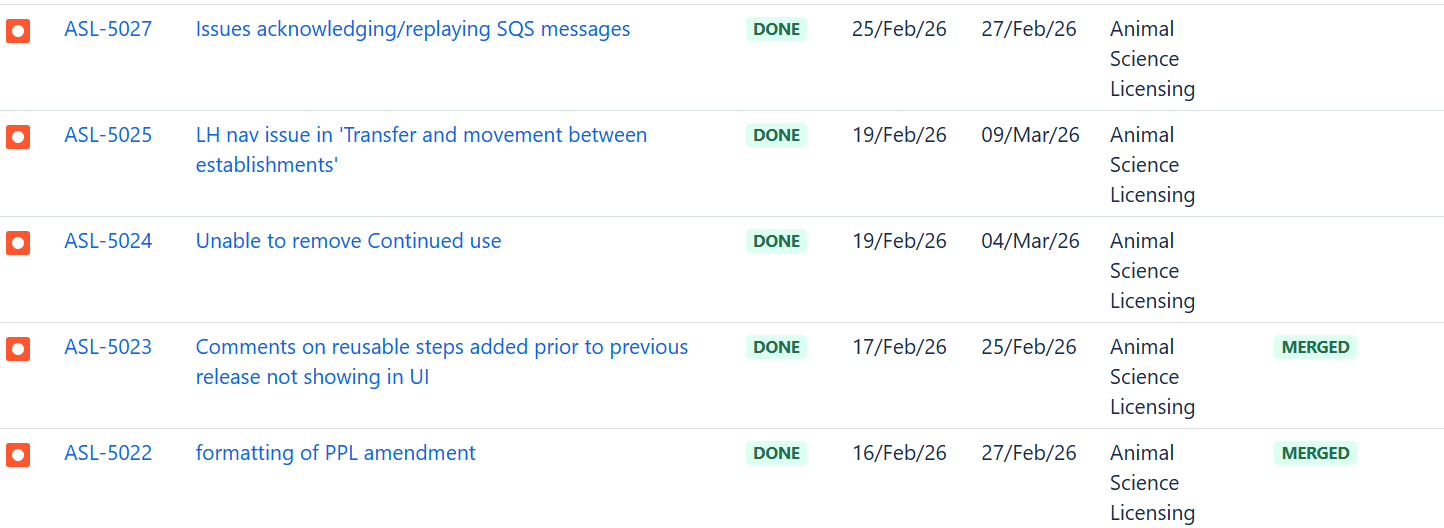Open 'formatting of PPL amendment' summary
Viewport: 1444px width, 528px height.
[335, 453]
